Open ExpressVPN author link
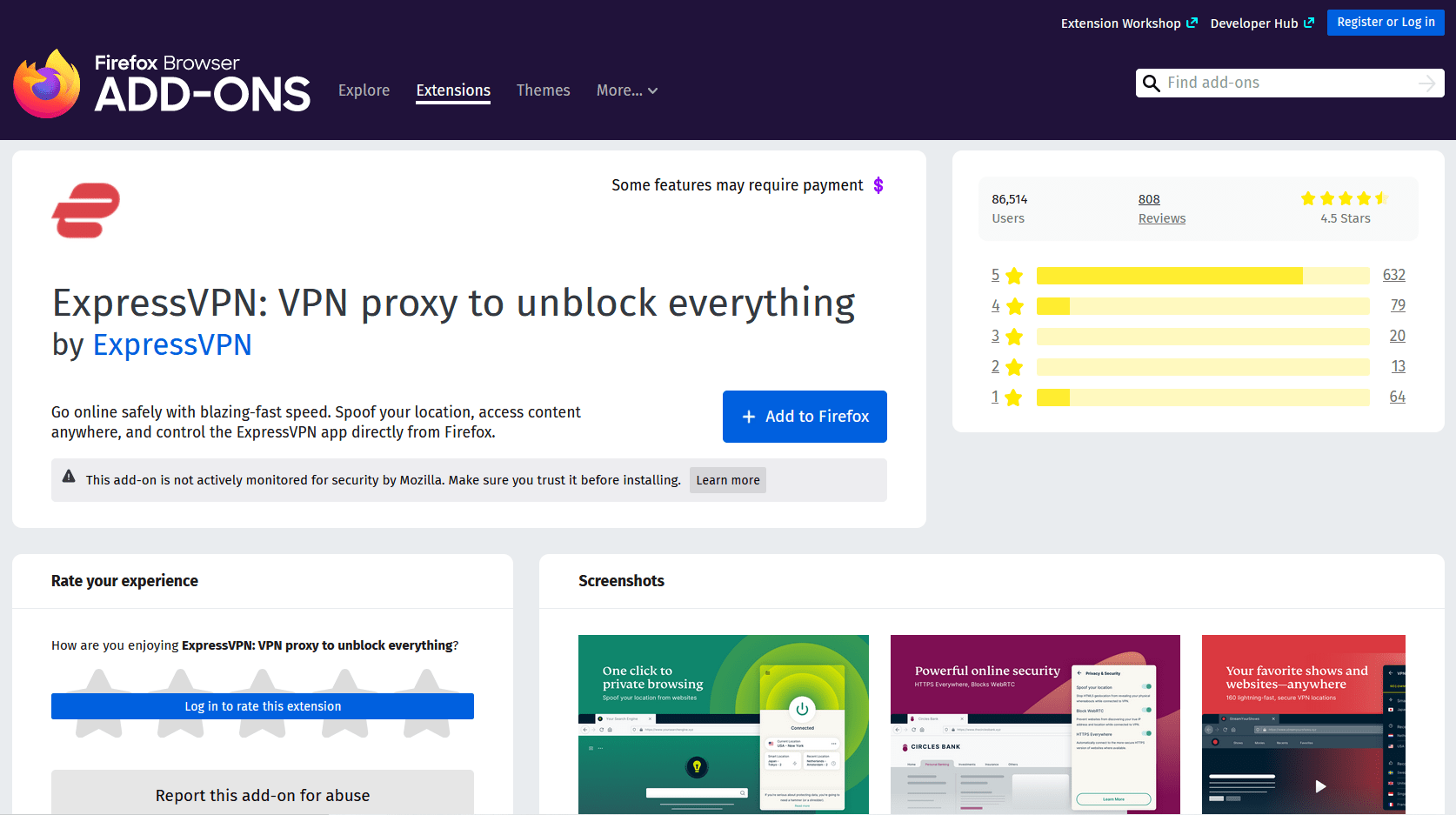This screenshot has width=1456, height=815. tap(172, 345)
